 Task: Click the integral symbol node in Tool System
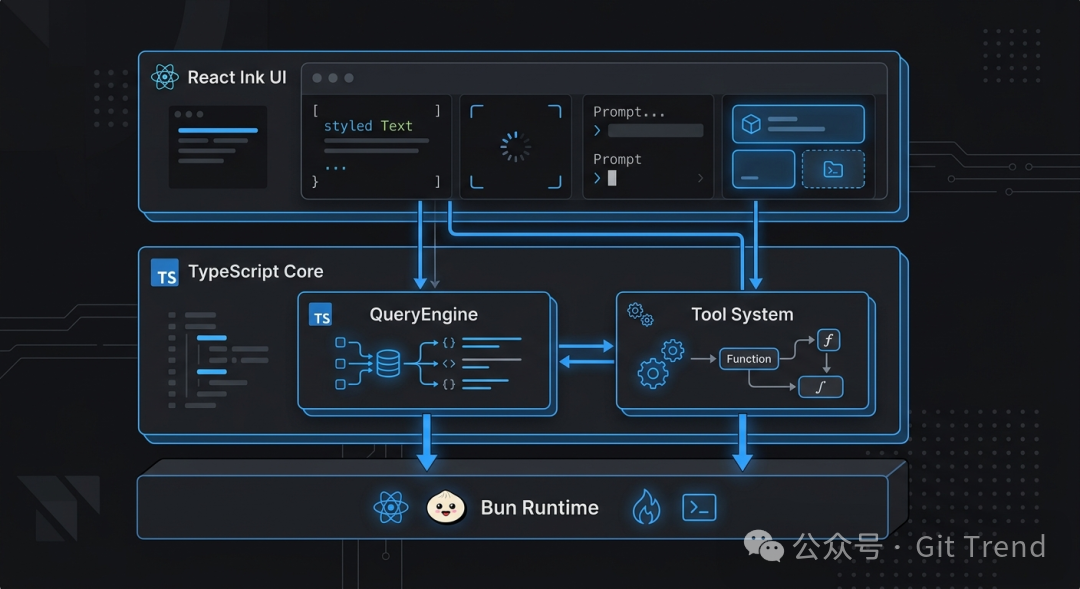pyautogui.click(x=820, y=387)
